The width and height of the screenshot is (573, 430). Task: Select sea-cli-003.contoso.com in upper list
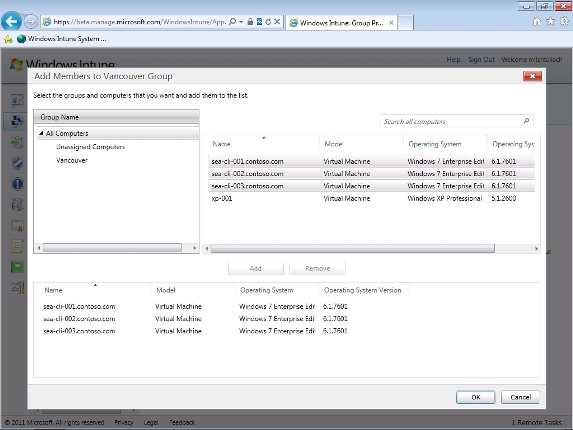click(x=372, y=186)
